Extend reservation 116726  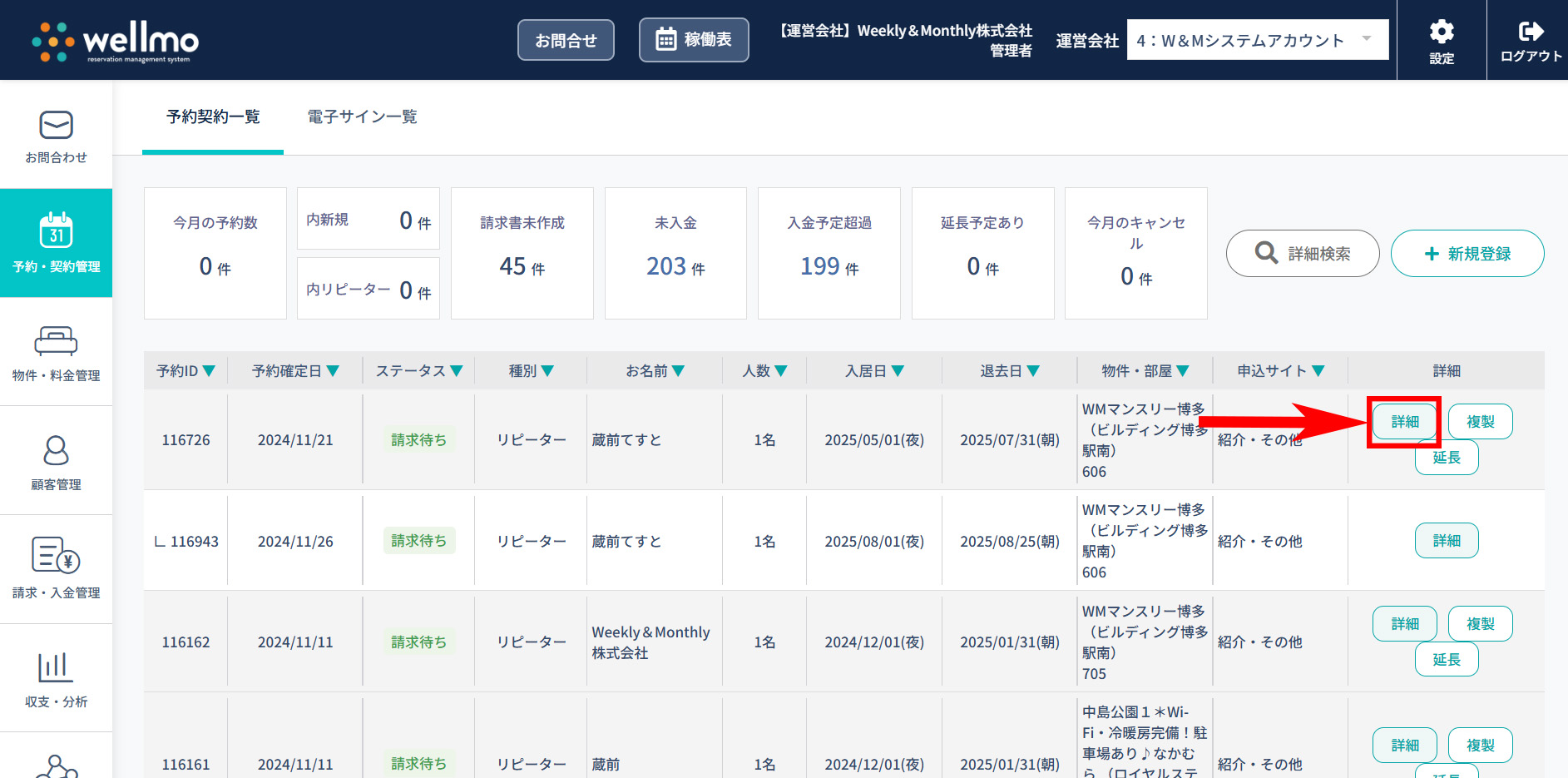click(x=1447, y=458)
